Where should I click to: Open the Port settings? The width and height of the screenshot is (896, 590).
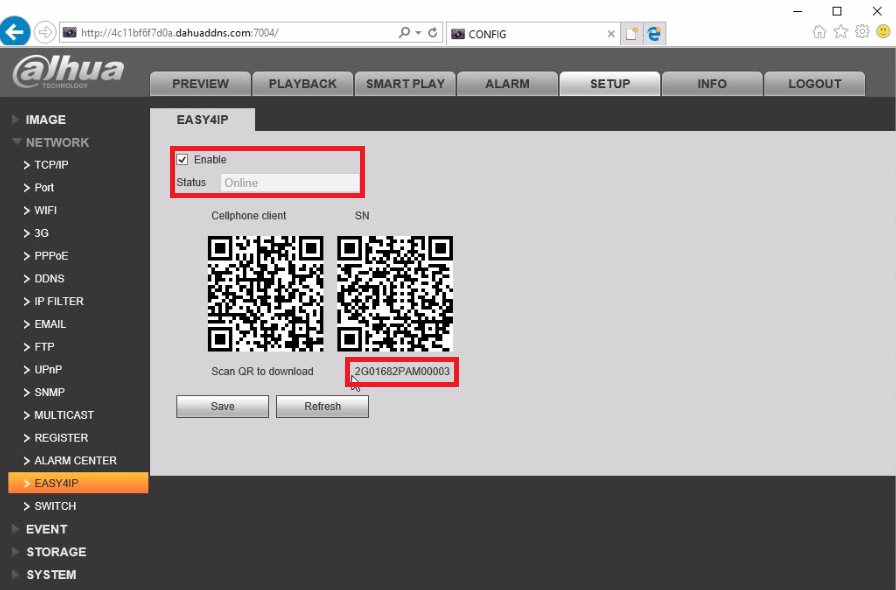coord(43,188)
